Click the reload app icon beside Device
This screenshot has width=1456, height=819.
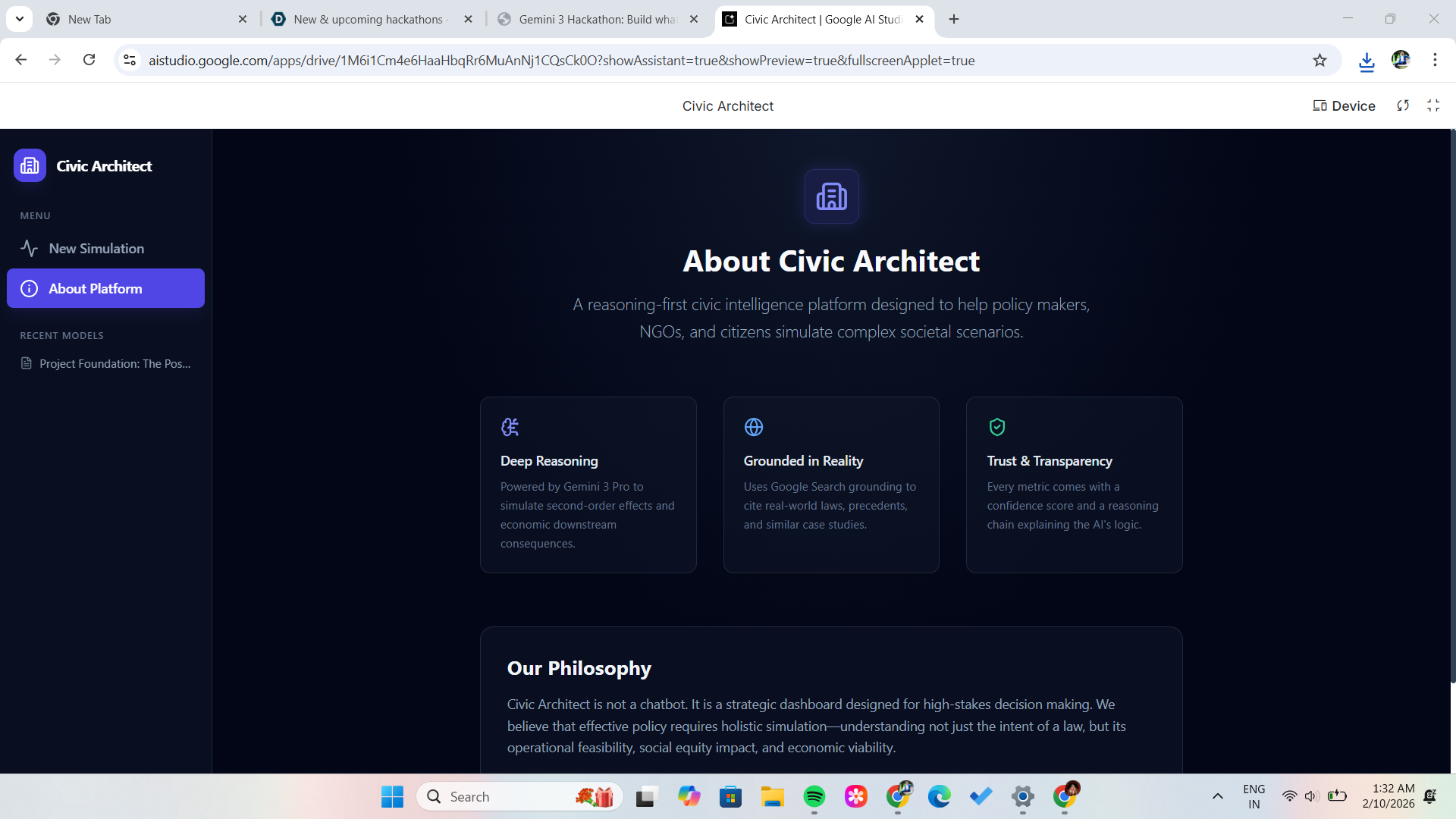(x=1403, y=106)
